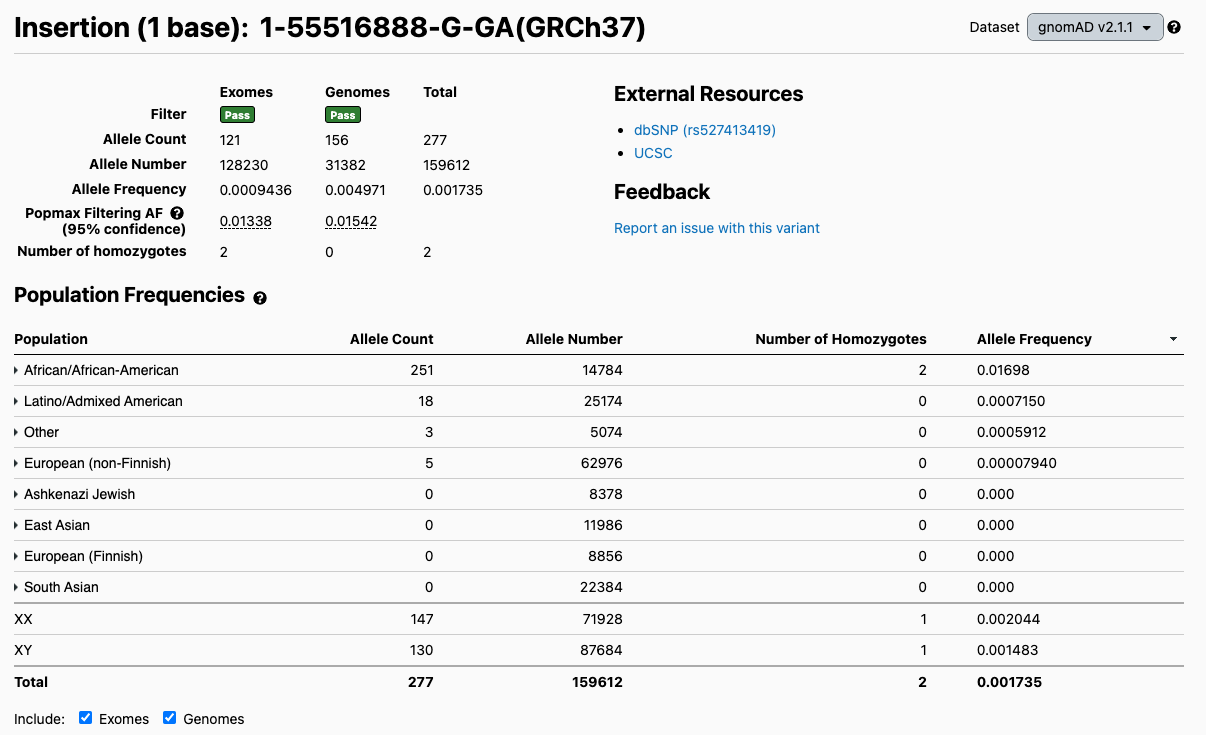1206x735 pixels.
Task: Expand the African/African-American population row
Action: pos(17,371)
